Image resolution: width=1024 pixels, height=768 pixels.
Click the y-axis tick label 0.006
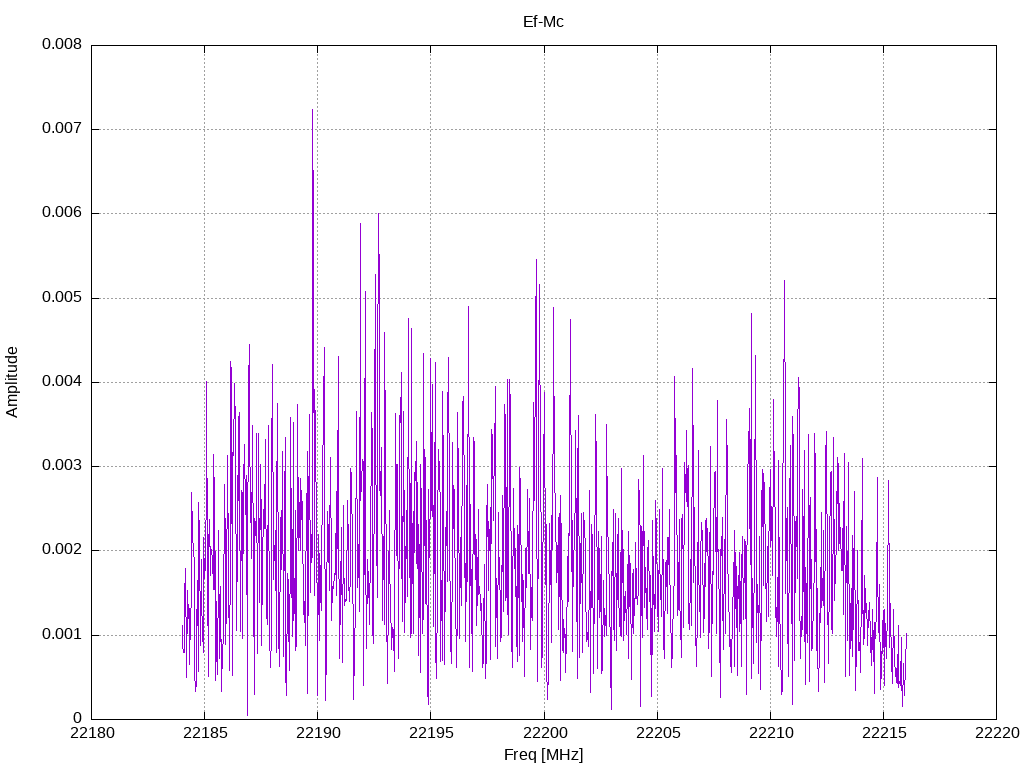[62, 213]
